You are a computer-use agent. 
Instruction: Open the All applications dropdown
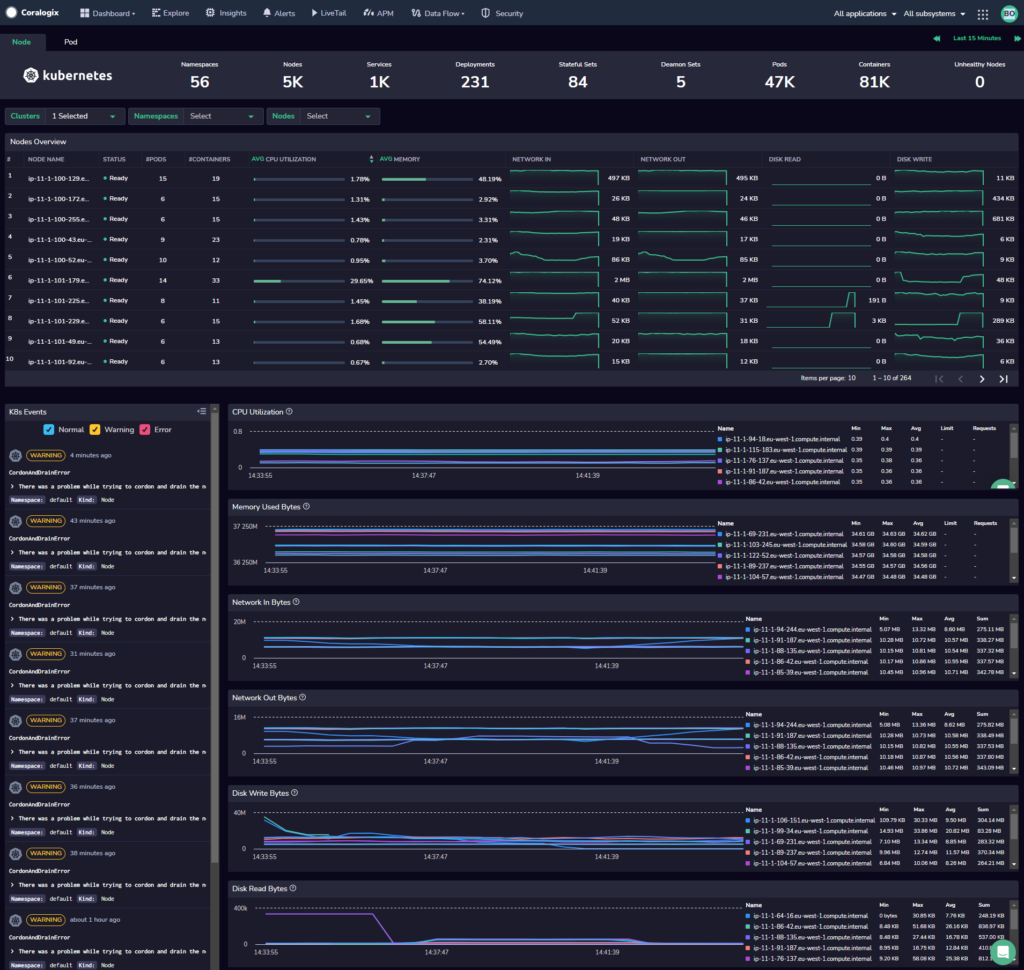[x=865, y=14]
